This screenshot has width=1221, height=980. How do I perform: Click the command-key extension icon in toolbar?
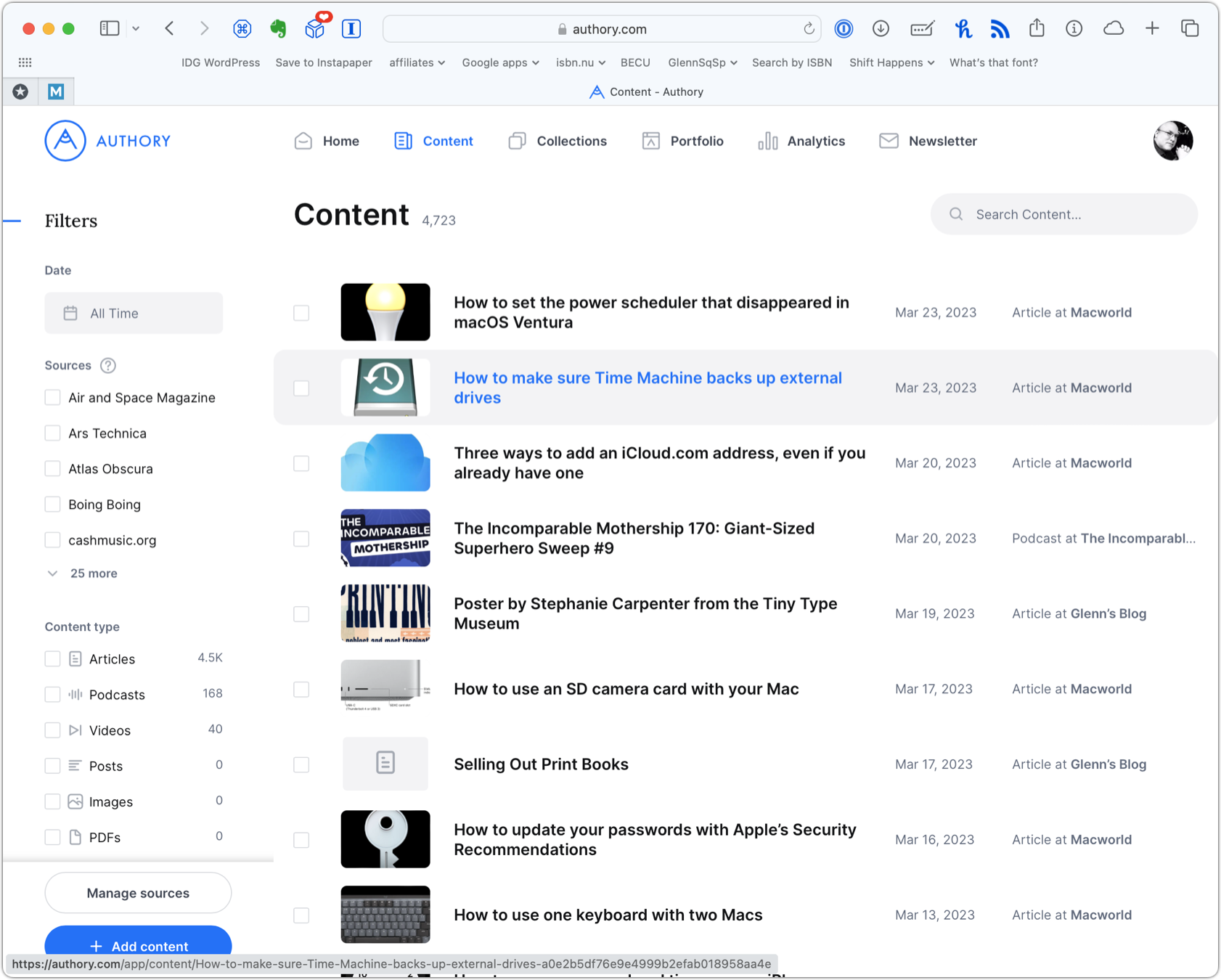(242, 28)
